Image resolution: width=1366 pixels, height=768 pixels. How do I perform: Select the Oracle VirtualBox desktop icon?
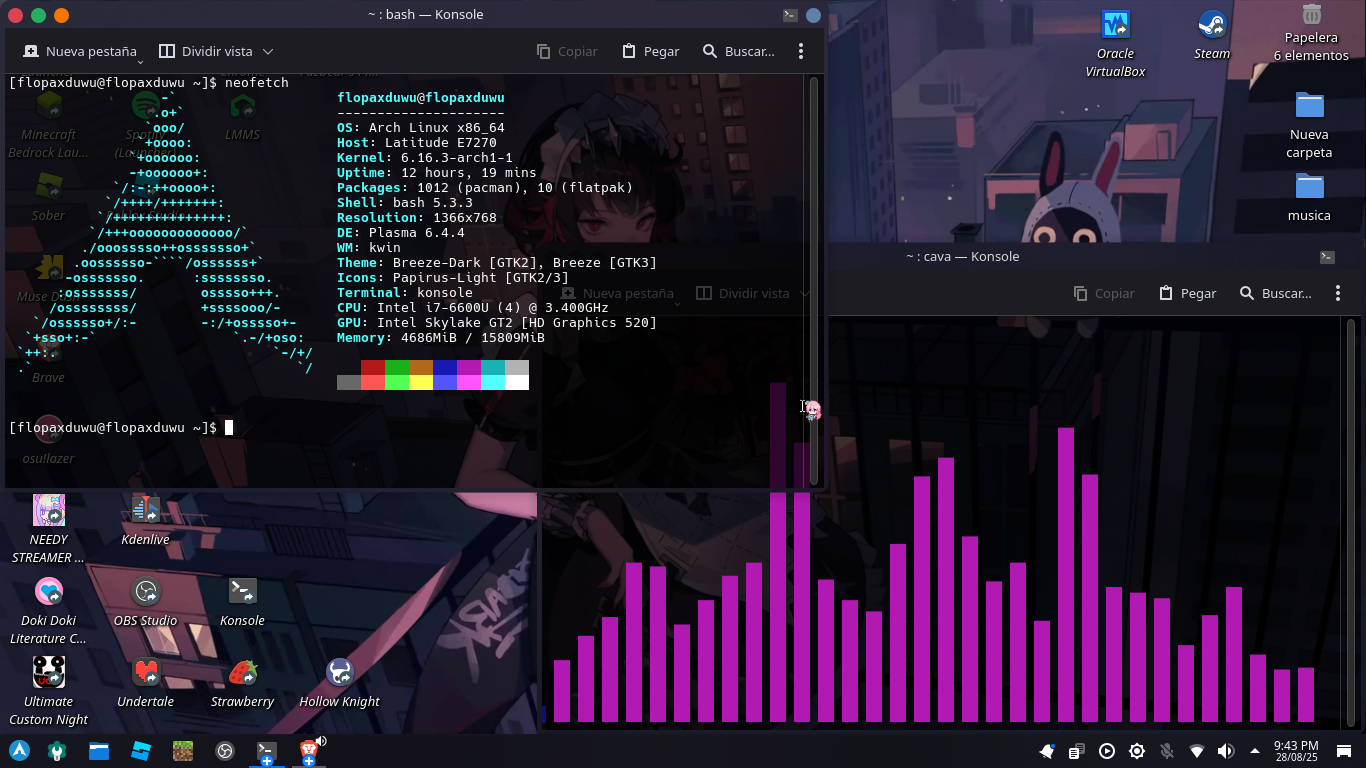1115,43
